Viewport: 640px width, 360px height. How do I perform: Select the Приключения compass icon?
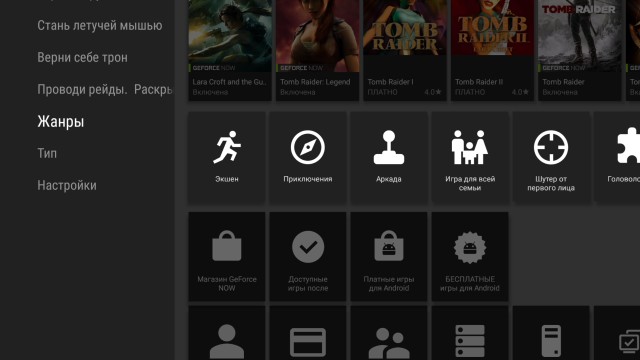coord(308,147)
